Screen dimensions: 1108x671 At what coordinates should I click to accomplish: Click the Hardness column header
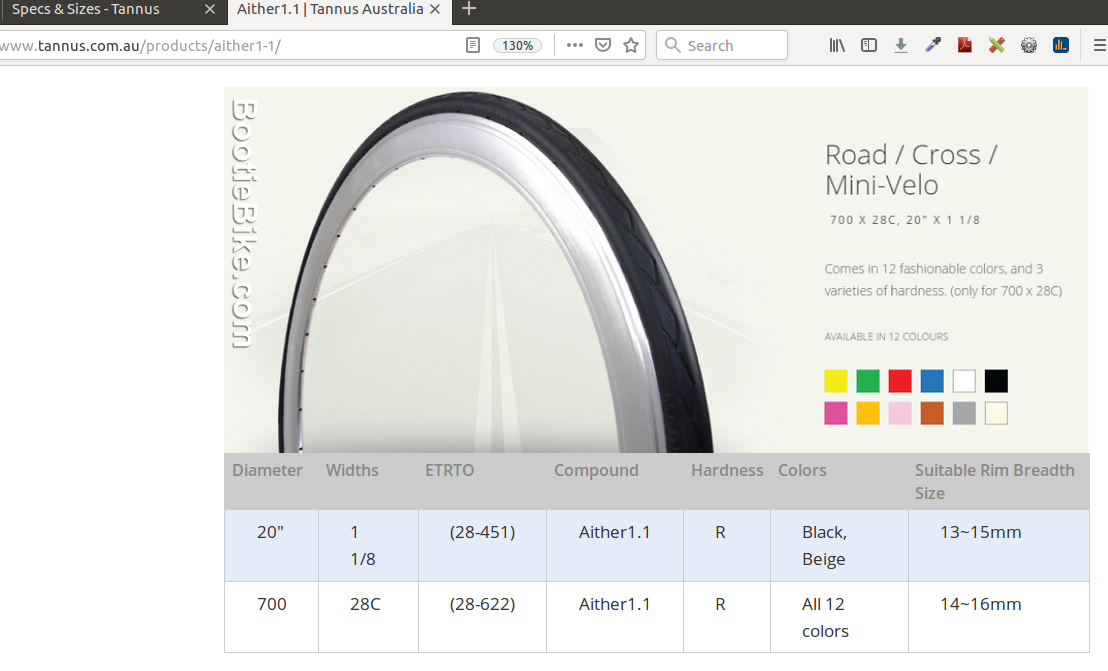[x=727, y=470]
